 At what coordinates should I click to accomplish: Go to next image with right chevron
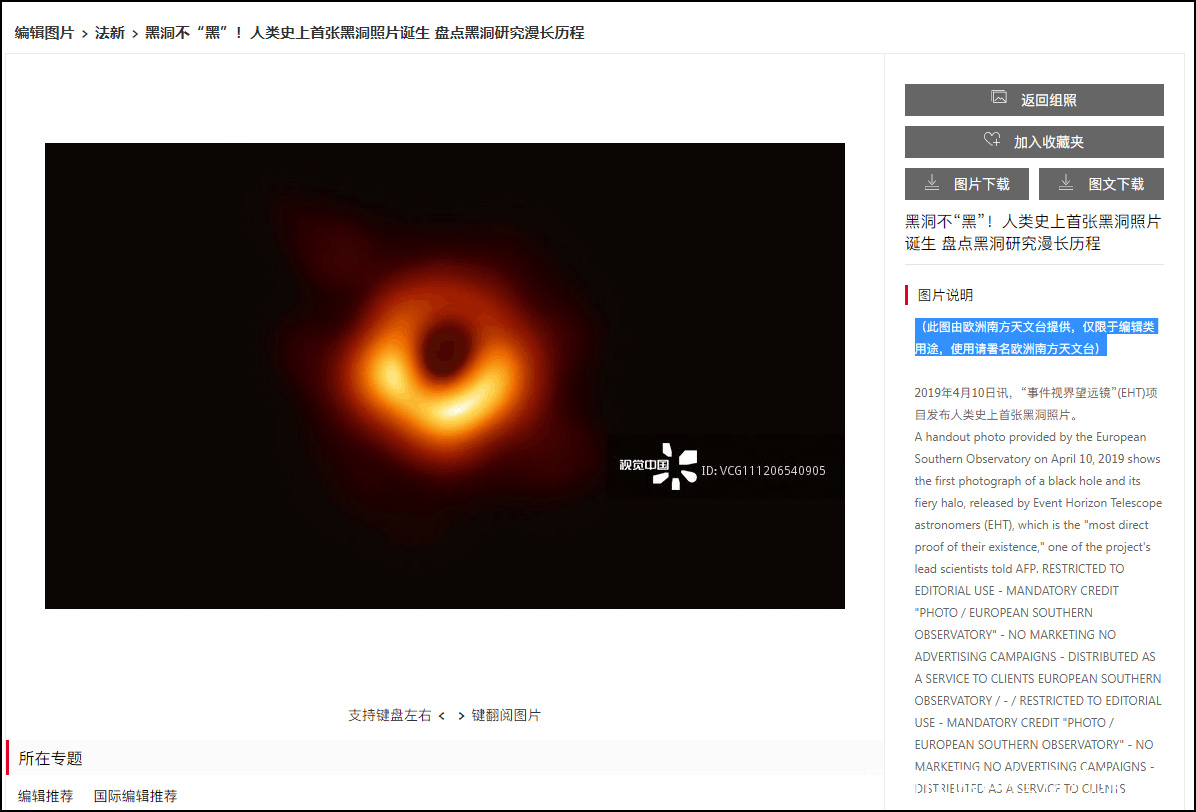click(x=461, y=716)
